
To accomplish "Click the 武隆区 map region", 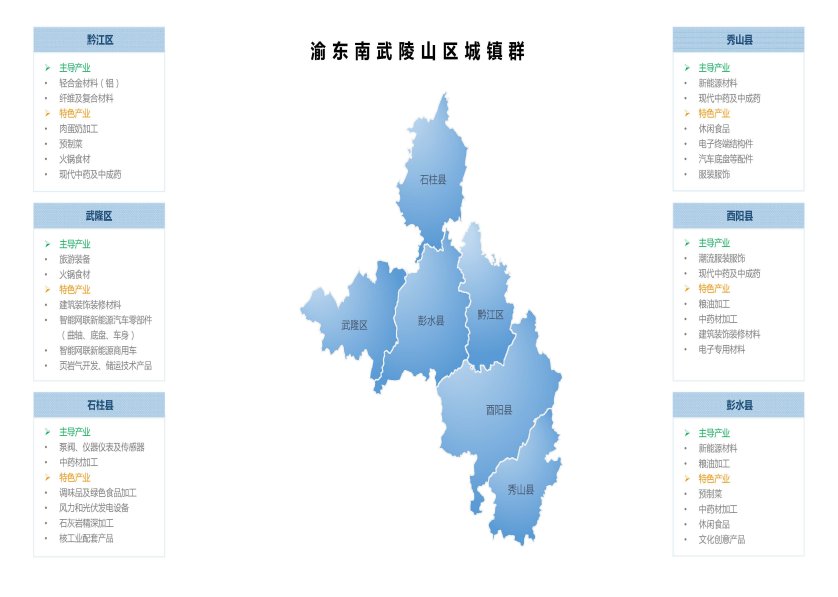I will click(354, 325).
